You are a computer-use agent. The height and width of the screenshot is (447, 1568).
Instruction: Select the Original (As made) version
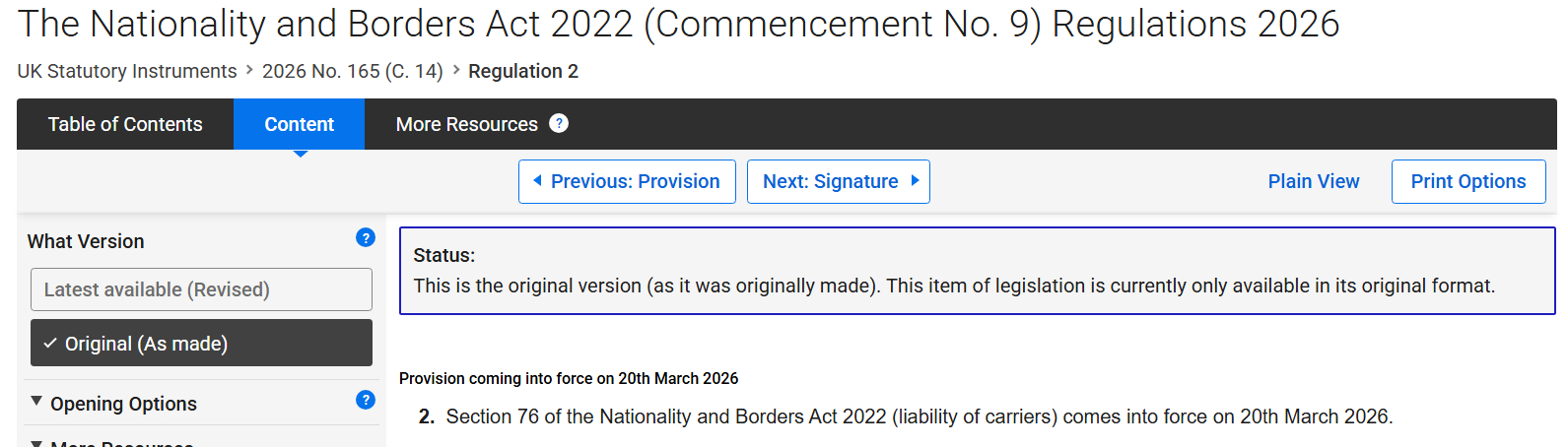coord(201,343)
